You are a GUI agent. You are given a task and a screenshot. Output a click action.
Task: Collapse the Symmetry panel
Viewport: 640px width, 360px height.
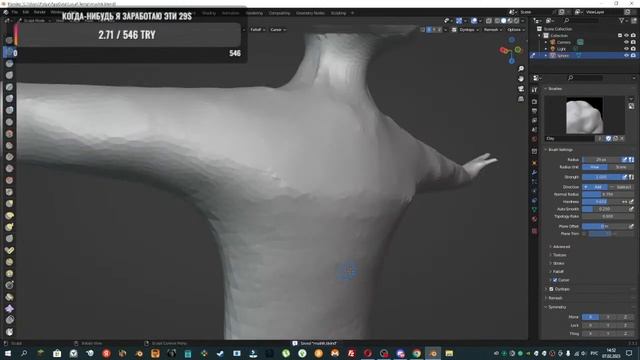[x=556, y=307]
